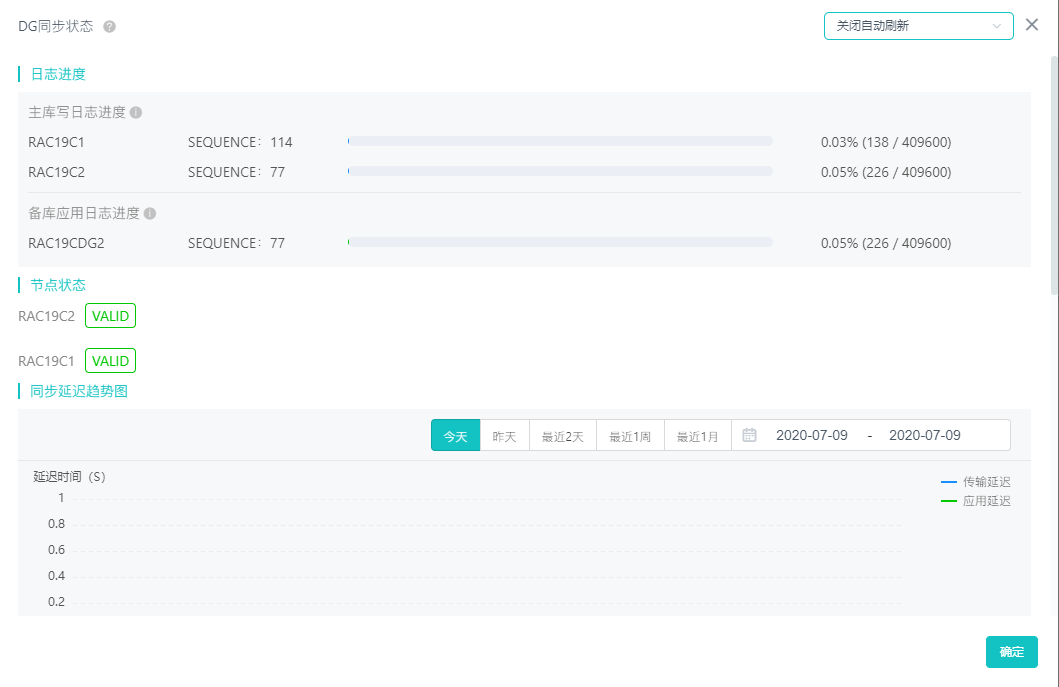
Task: Click the 同步延迟趋势图 section heading
Action: [x=79, y=391]
